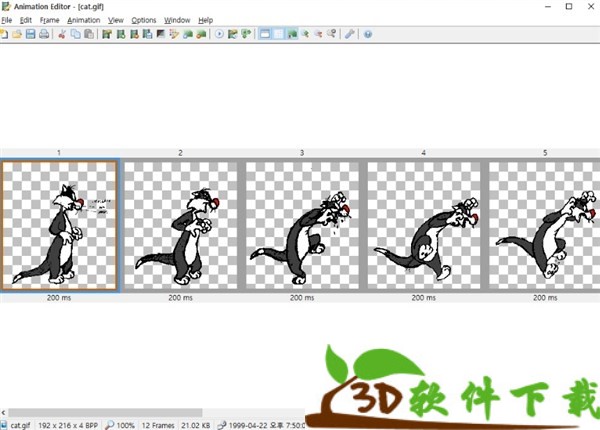Click the frame number label 1
The height and width of the screenshot is (430, 600).
[x=59, y=153]
